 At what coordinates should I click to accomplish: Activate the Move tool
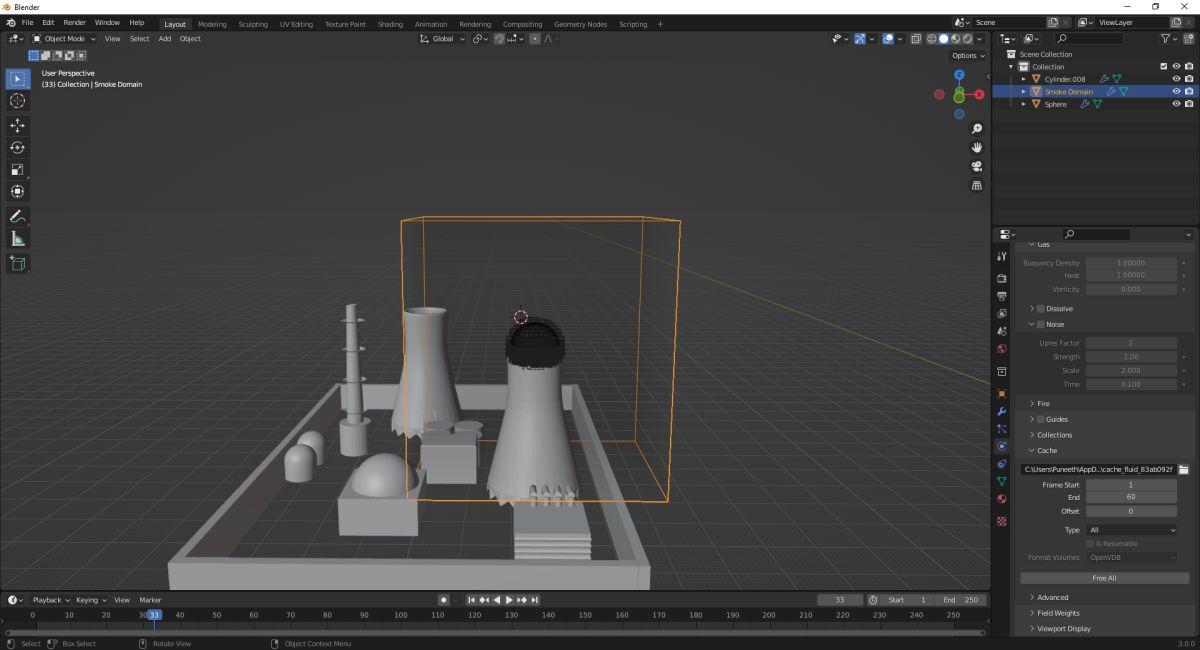[18, 125]
